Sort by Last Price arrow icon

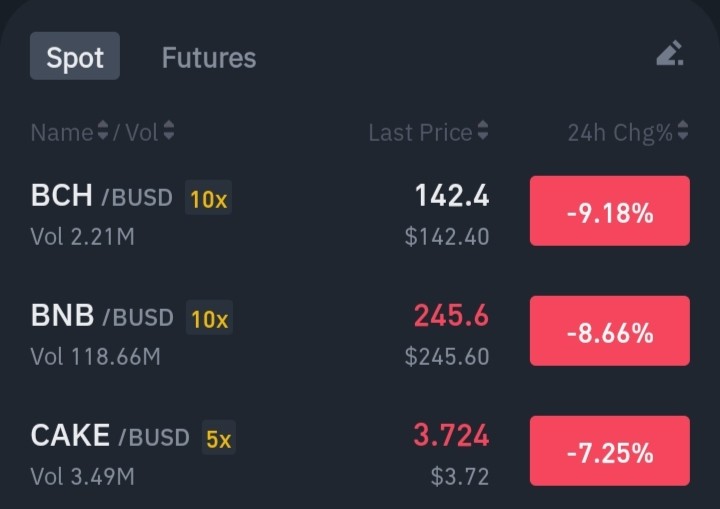(x=482, y=130)
